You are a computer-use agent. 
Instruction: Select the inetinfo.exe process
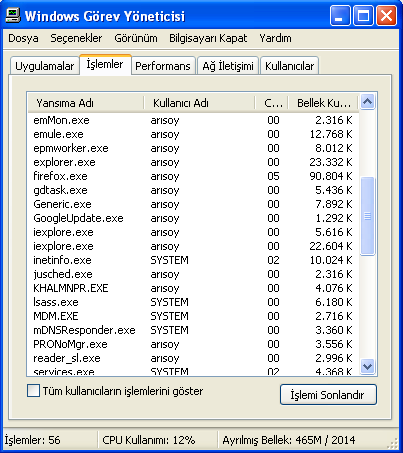[193, 260]
